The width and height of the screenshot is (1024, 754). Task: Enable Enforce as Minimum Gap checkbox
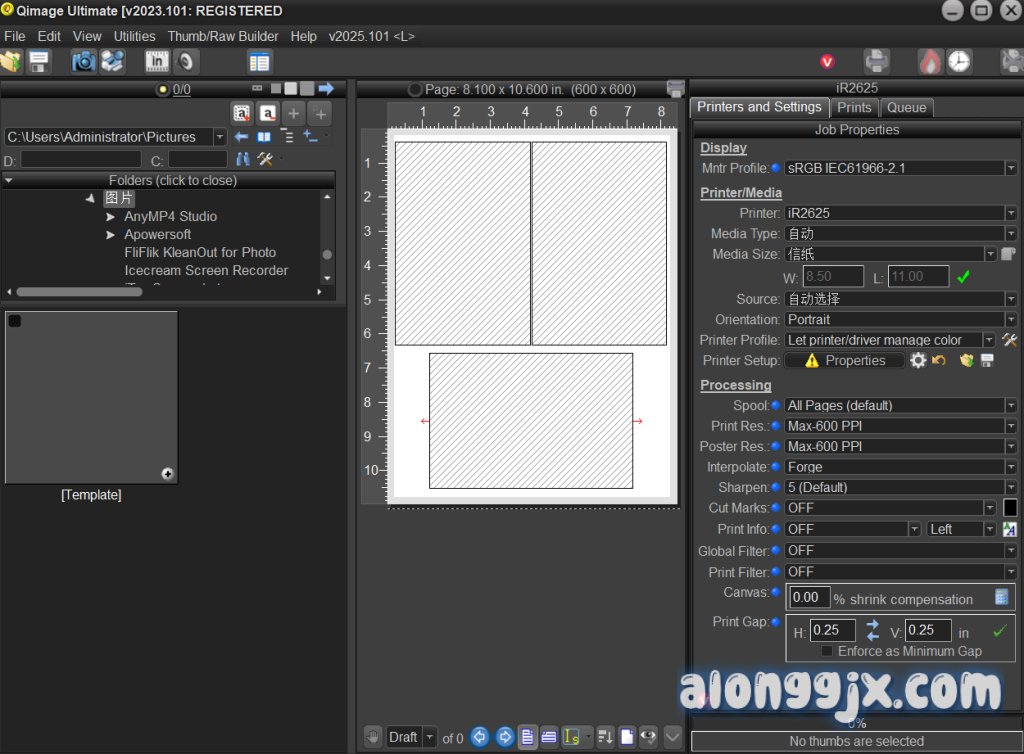point(827,651)
